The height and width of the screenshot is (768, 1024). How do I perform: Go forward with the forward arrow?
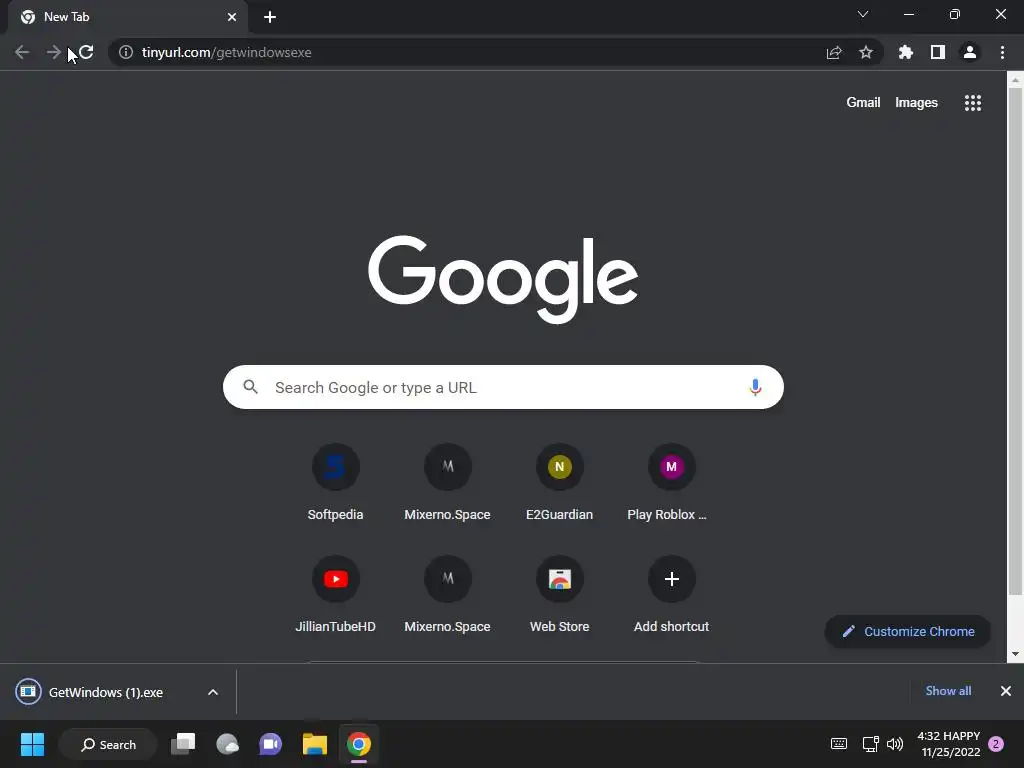click(54, 52)
